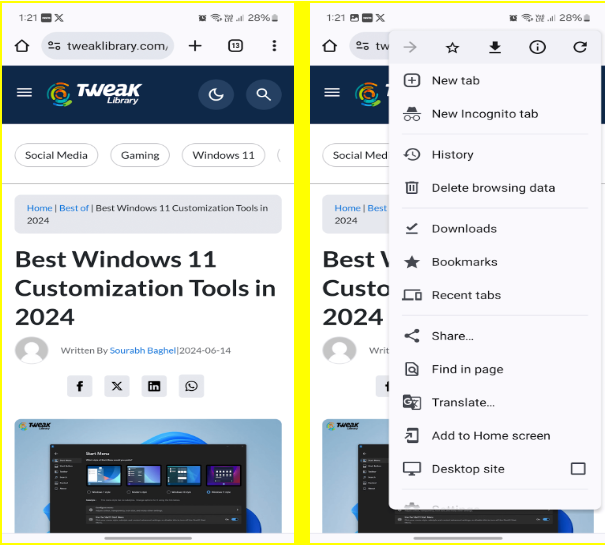Select Desktop site menu item
605x545 pixels.
click(x=495, y=469)
